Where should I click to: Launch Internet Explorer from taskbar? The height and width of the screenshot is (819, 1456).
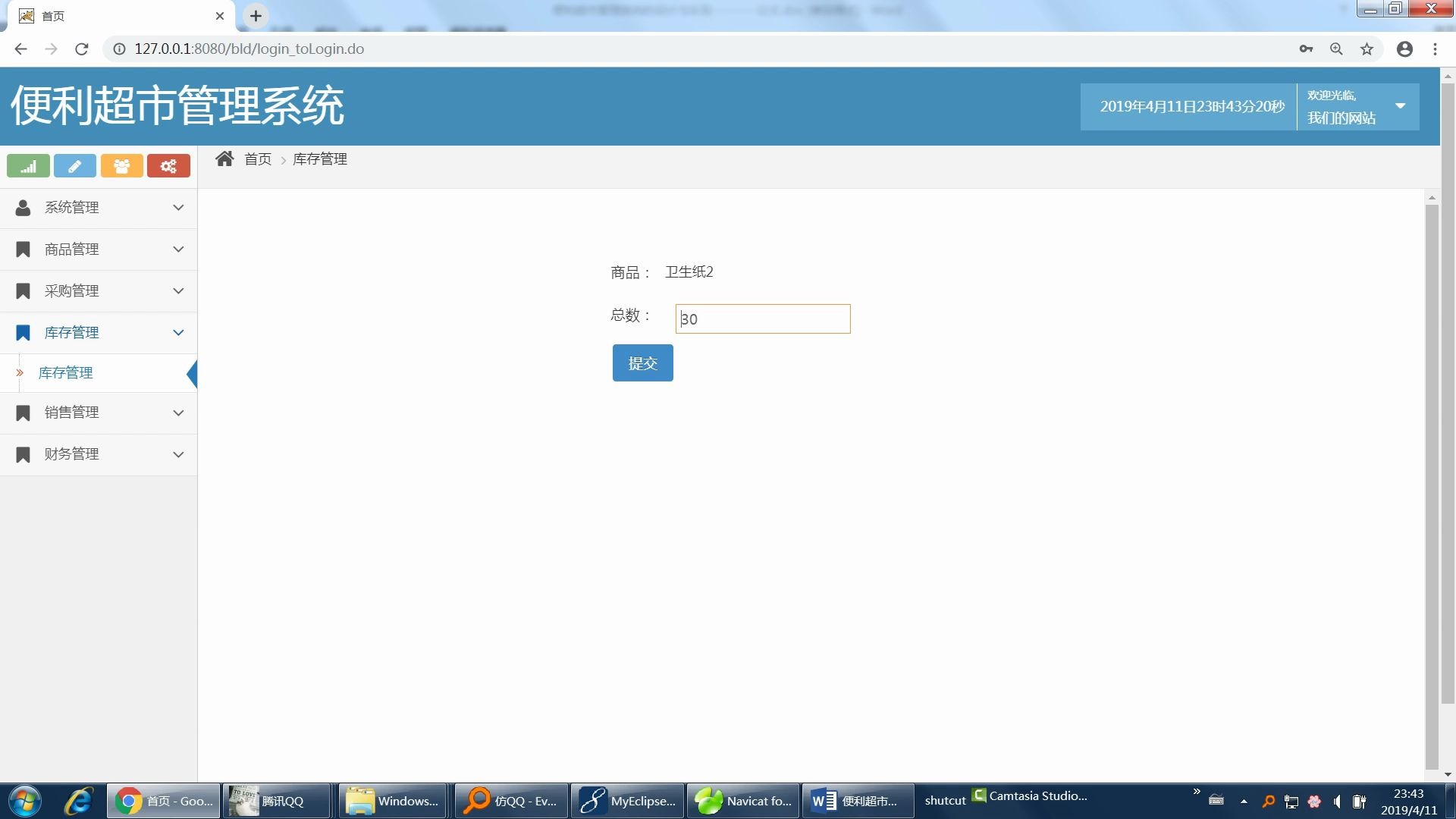78,801
